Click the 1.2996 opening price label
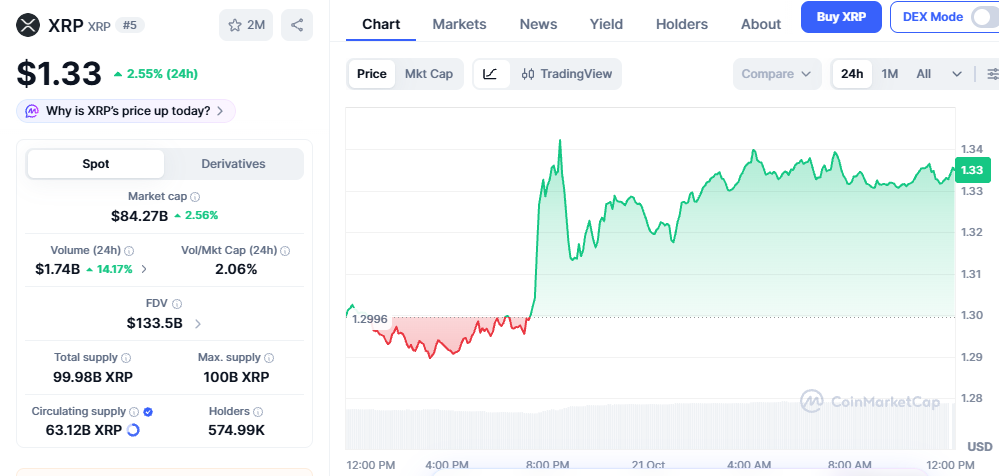The image size is (999, 476). pyautogui.click(x=370, y=319)
